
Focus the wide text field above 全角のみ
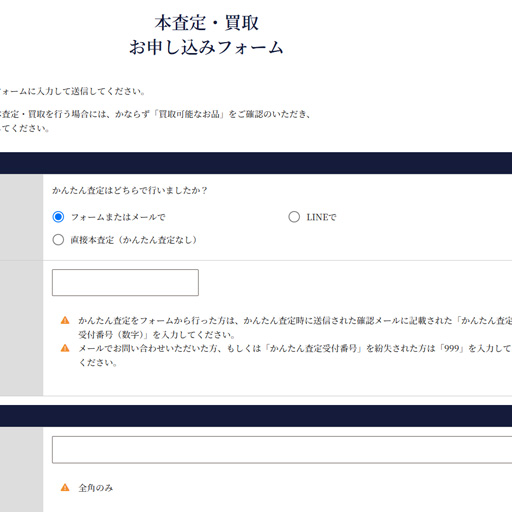coord(282,450)
